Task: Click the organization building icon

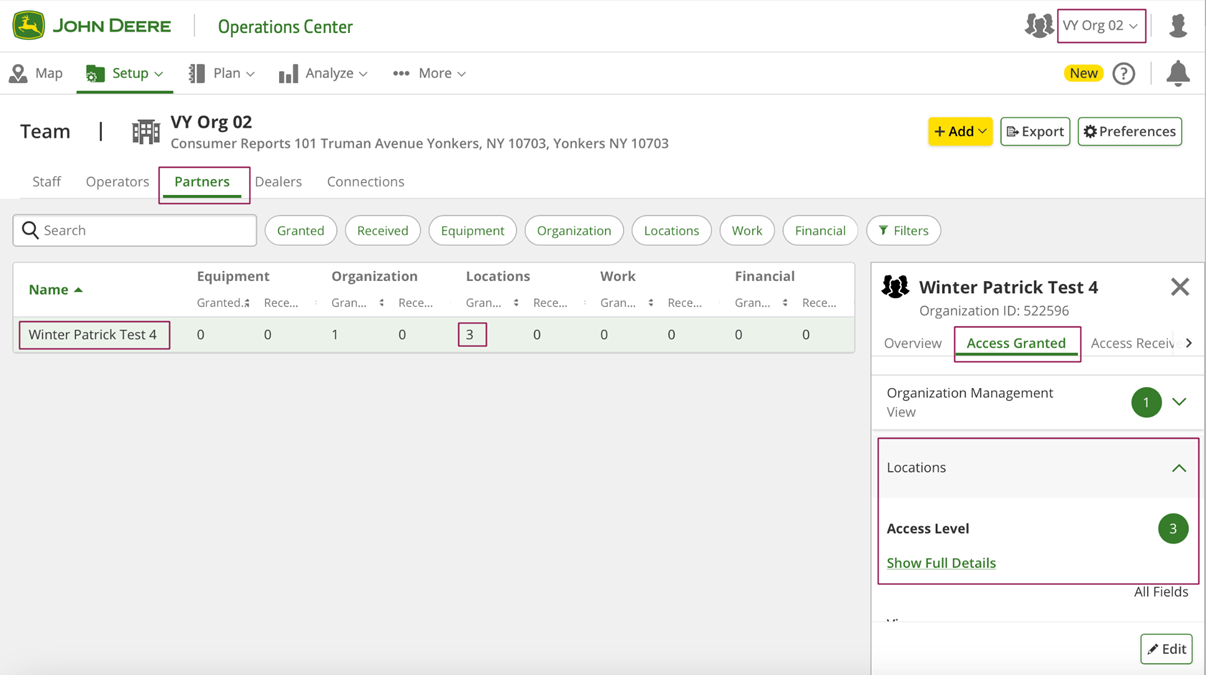Action: pyautogui.click(x=146, y=131)
